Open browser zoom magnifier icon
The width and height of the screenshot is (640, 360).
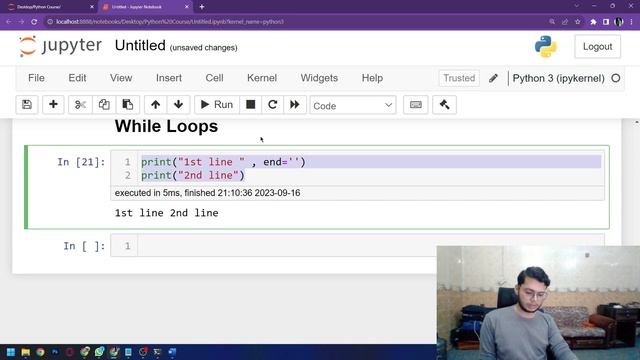point(552,22)
